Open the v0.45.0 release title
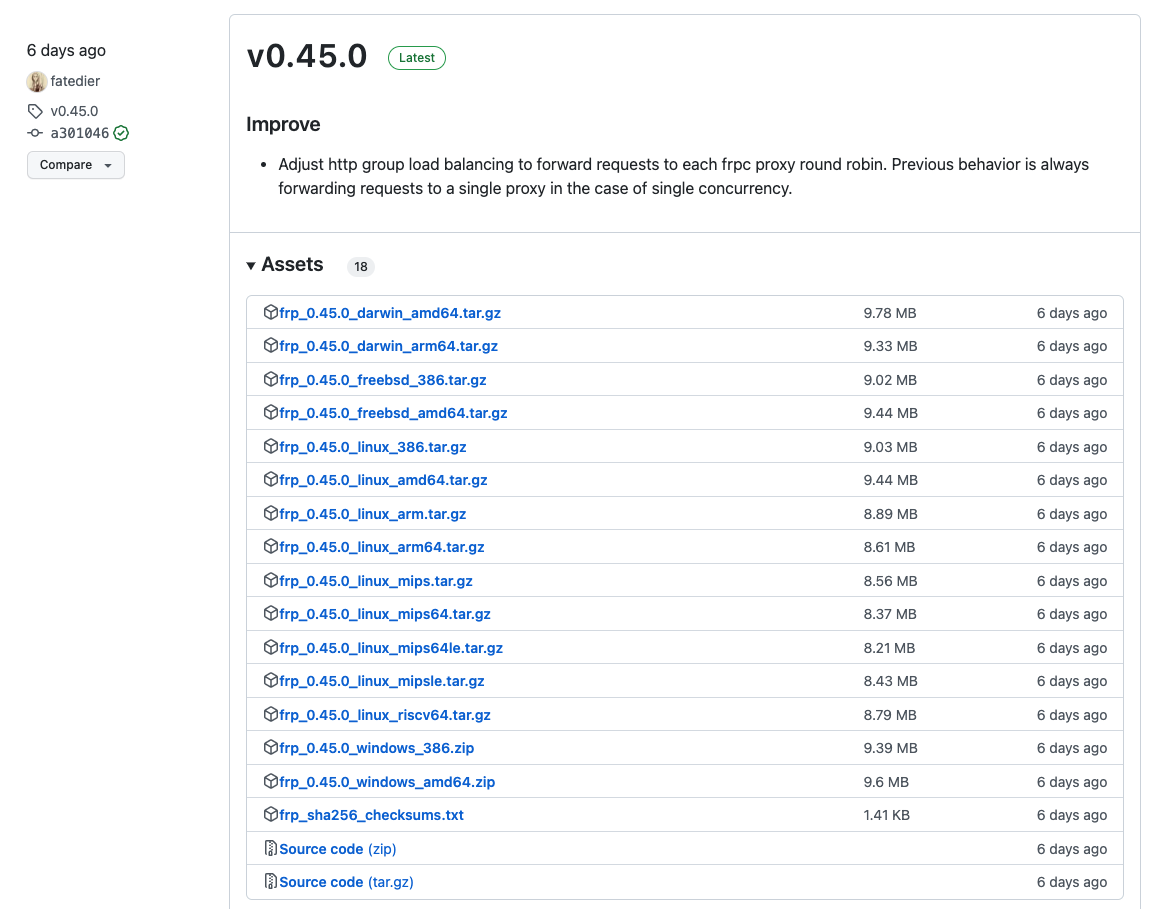The image size is (1172, 909). [x=307, y=57]
